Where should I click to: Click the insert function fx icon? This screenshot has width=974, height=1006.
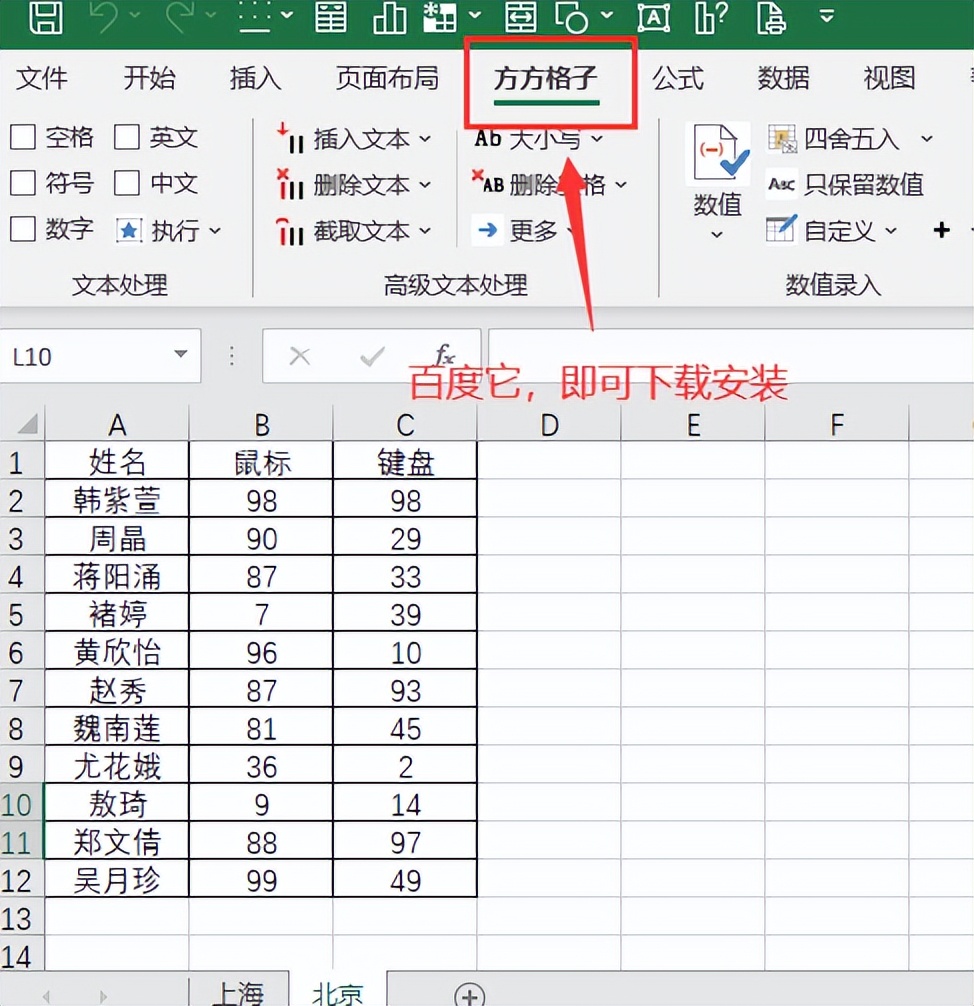point(445,356)
